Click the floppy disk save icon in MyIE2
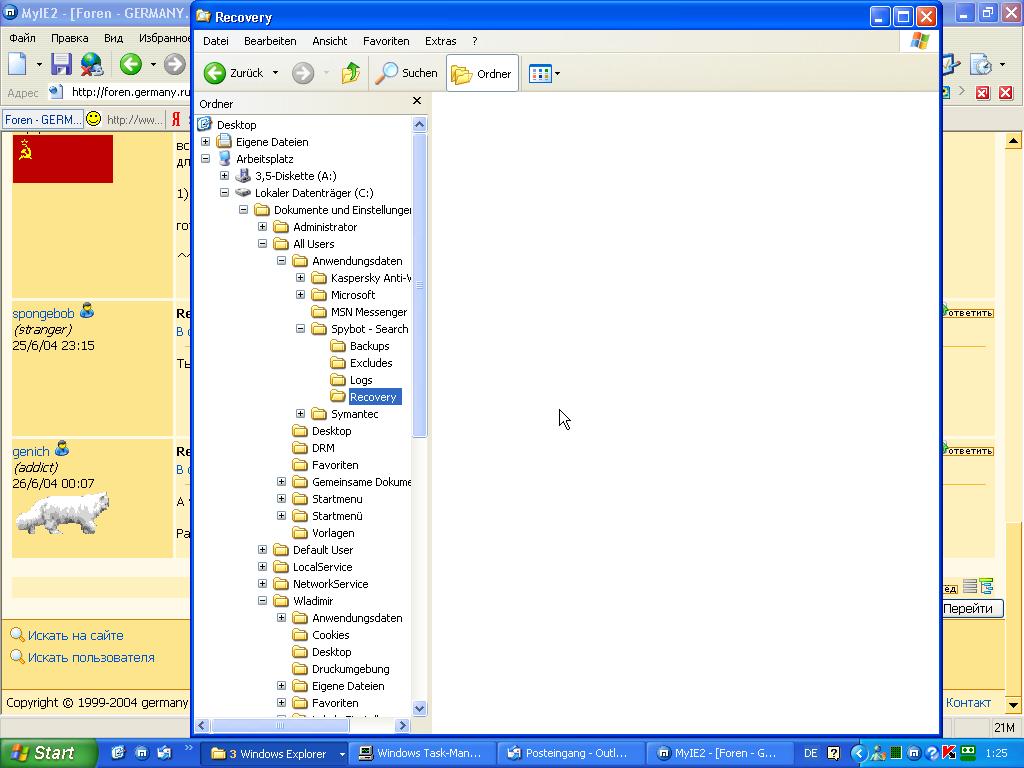Screen dimensions: 1024x768 [x=61, y=64]
